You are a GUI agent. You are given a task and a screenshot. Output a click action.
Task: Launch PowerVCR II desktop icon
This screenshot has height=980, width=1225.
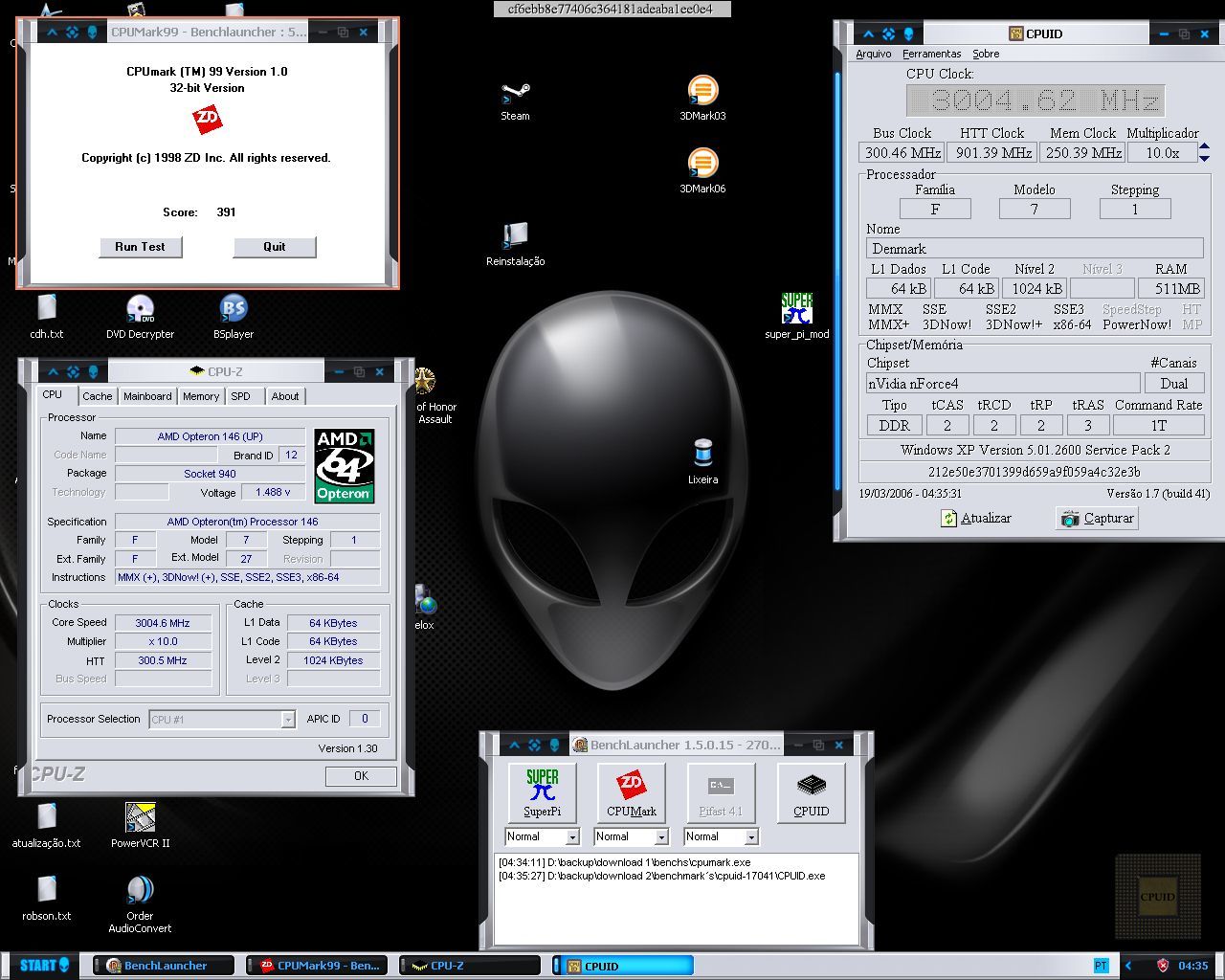click(x=140, y=826)
